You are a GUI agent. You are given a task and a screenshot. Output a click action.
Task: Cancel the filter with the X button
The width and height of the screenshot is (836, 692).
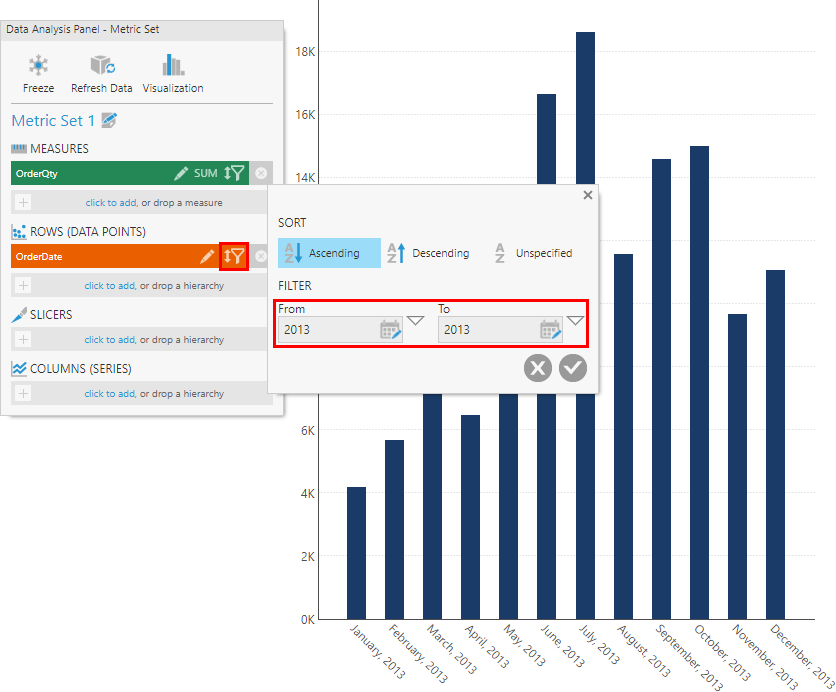(x=537, y=368)
